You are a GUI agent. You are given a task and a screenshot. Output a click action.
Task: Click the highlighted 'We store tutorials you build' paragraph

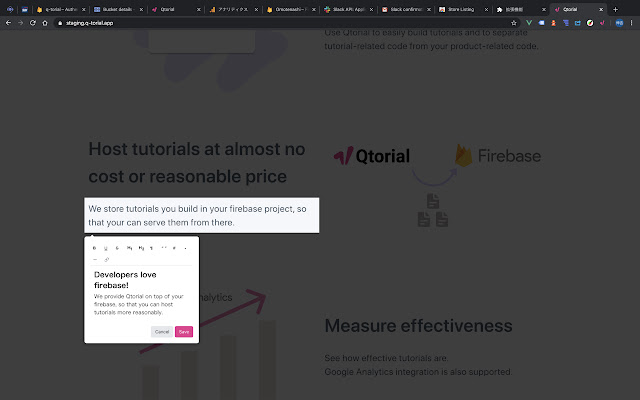(x=202, y=216)
